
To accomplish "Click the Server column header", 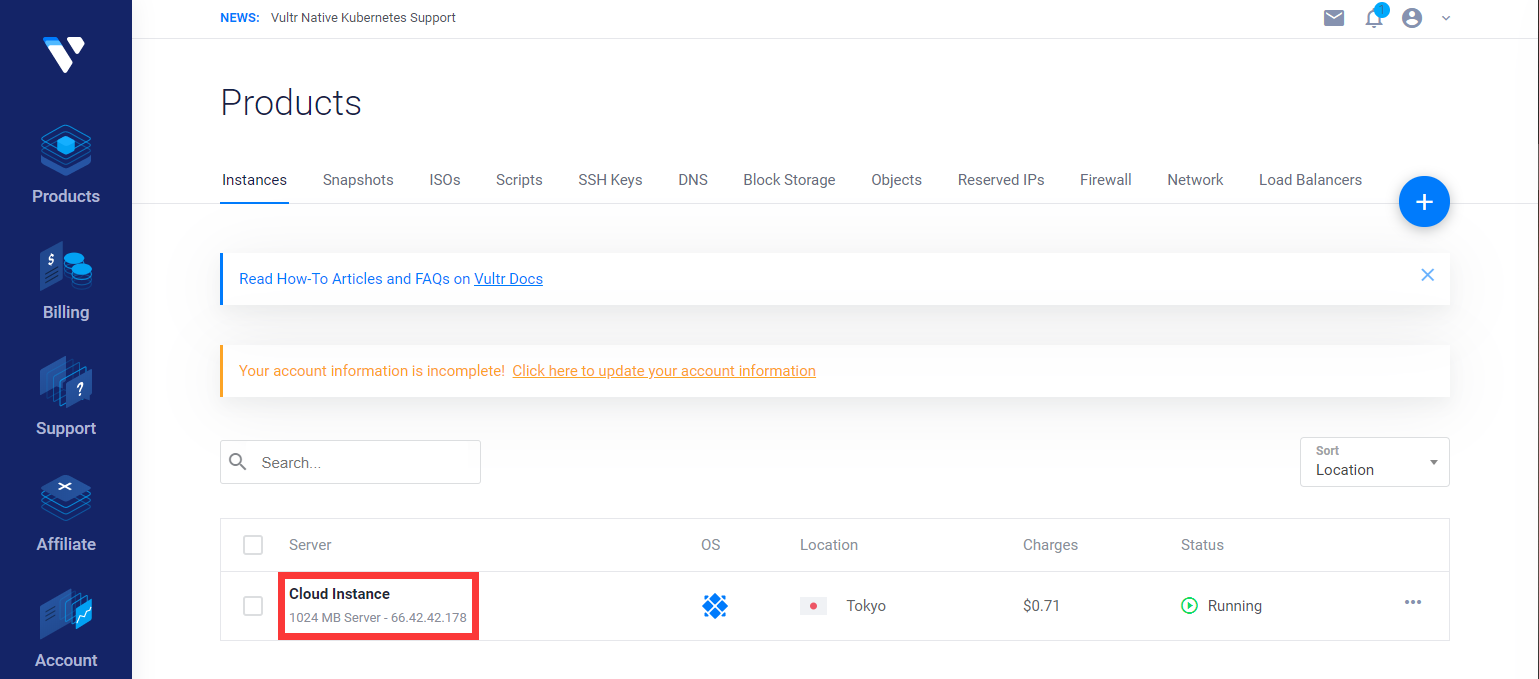I will coord(310,545).
